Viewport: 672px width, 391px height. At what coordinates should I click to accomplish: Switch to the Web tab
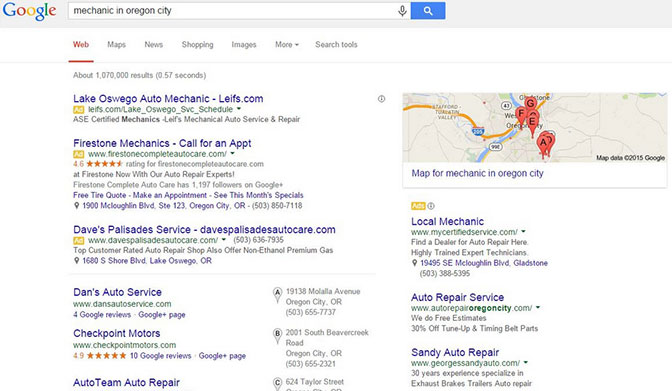point(81,45)
